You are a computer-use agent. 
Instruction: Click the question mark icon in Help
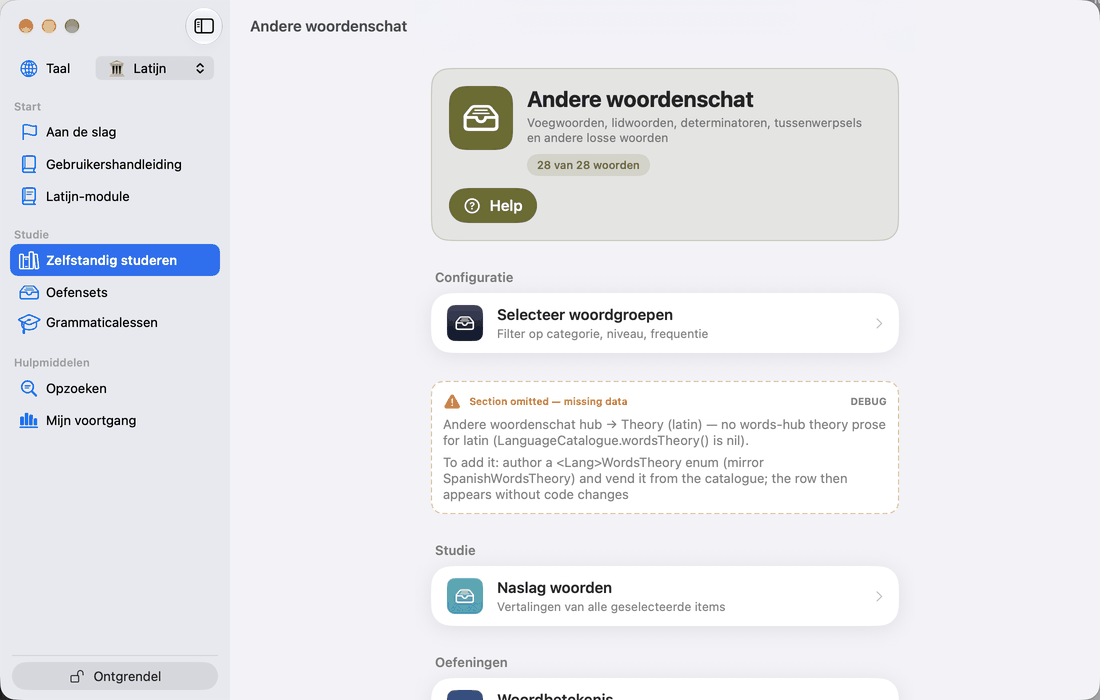pyautogui.click(x=472, y=206)
